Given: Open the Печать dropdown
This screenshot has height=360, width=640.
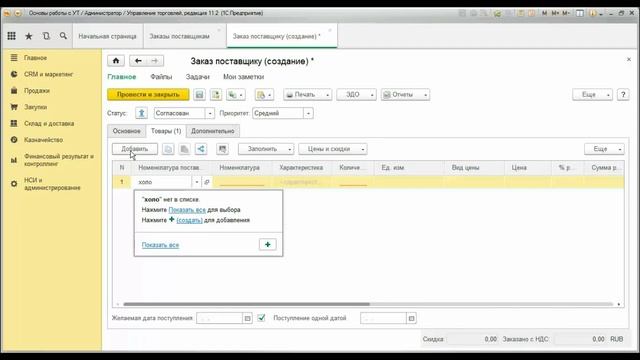Looking at the screenshot, I should pyautogui.click(x=308, y=95).
